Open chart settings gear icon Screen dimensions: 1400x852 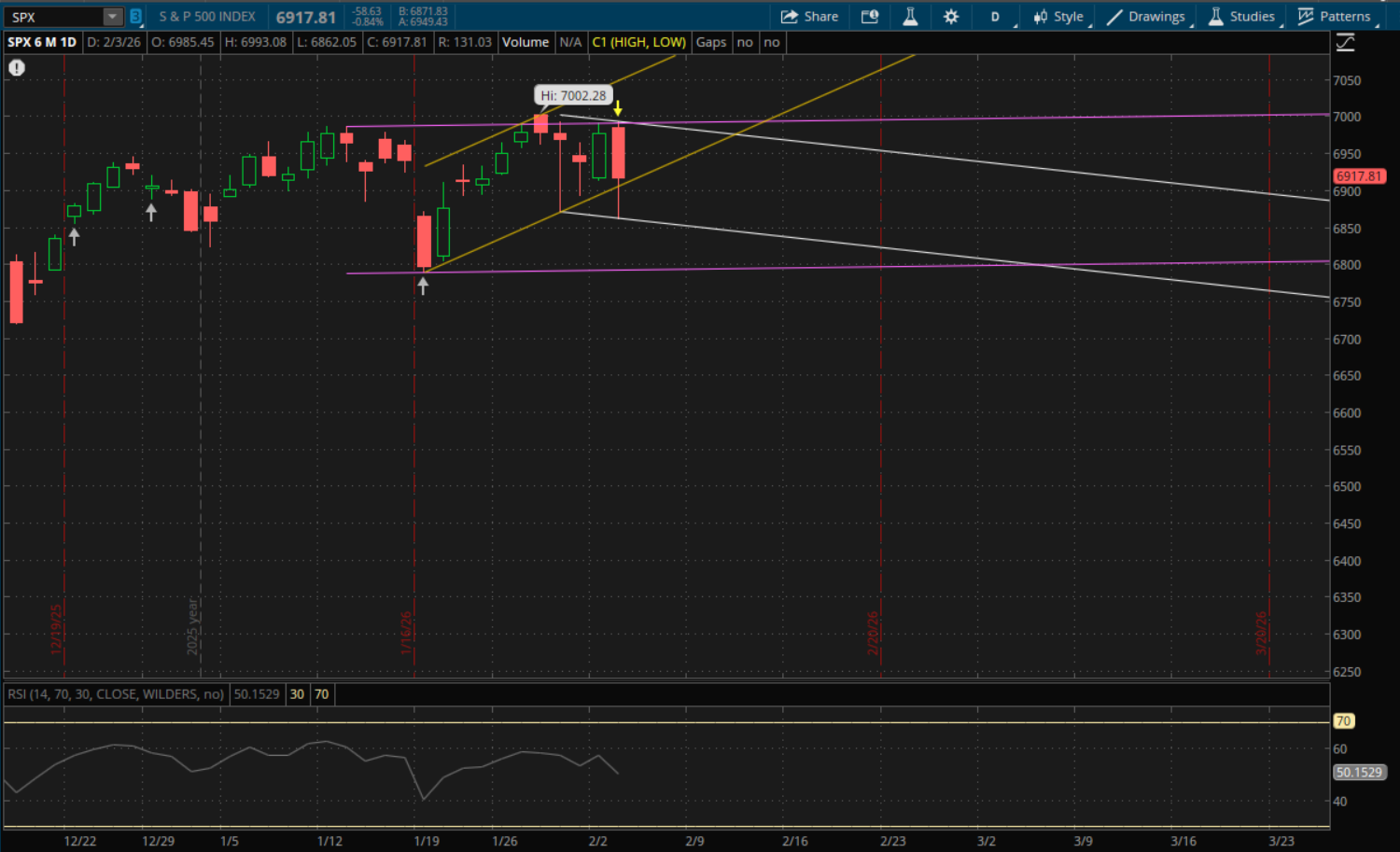coord(951,17)
